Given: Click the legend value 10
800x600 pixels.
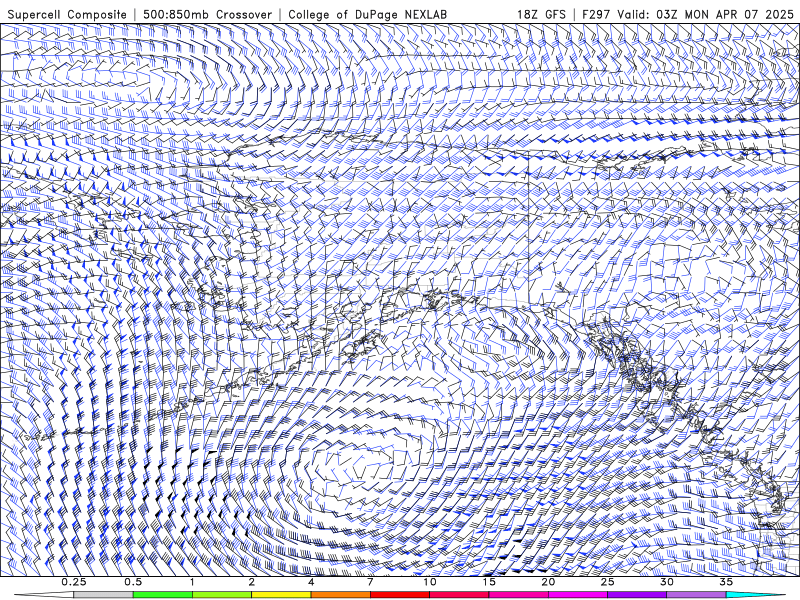Looking at the screenshot, I should click(x=430, y=582).
